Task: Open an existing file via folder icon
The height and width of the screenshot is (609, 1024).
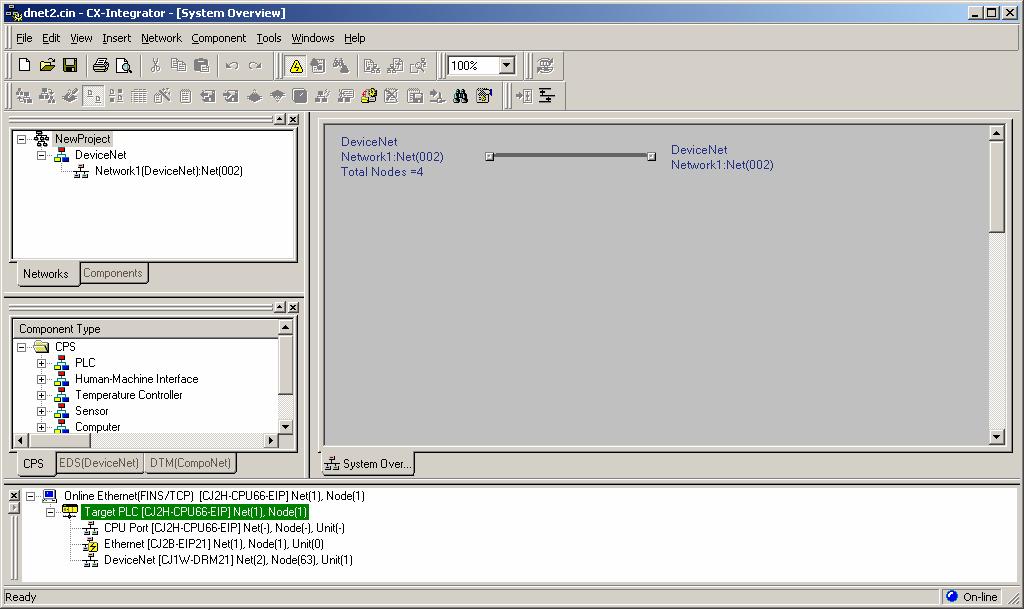Action: coord(47,65)
